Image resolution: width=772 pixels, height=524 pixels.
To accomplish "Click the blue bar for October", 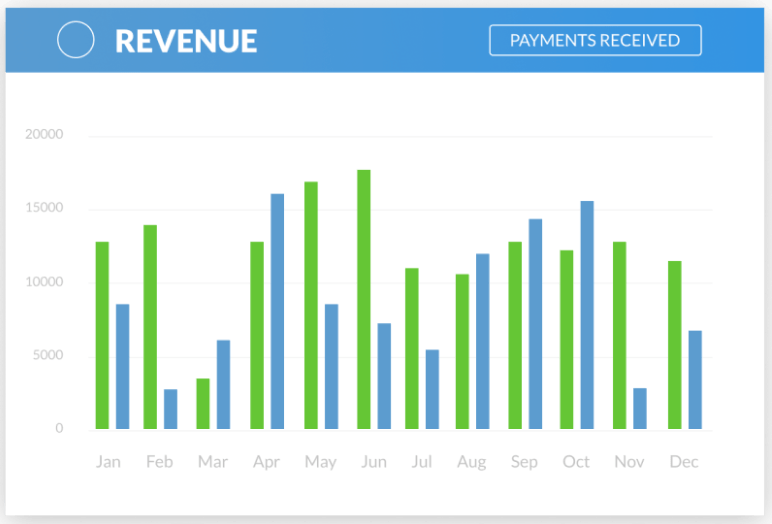I will (587, 315).
